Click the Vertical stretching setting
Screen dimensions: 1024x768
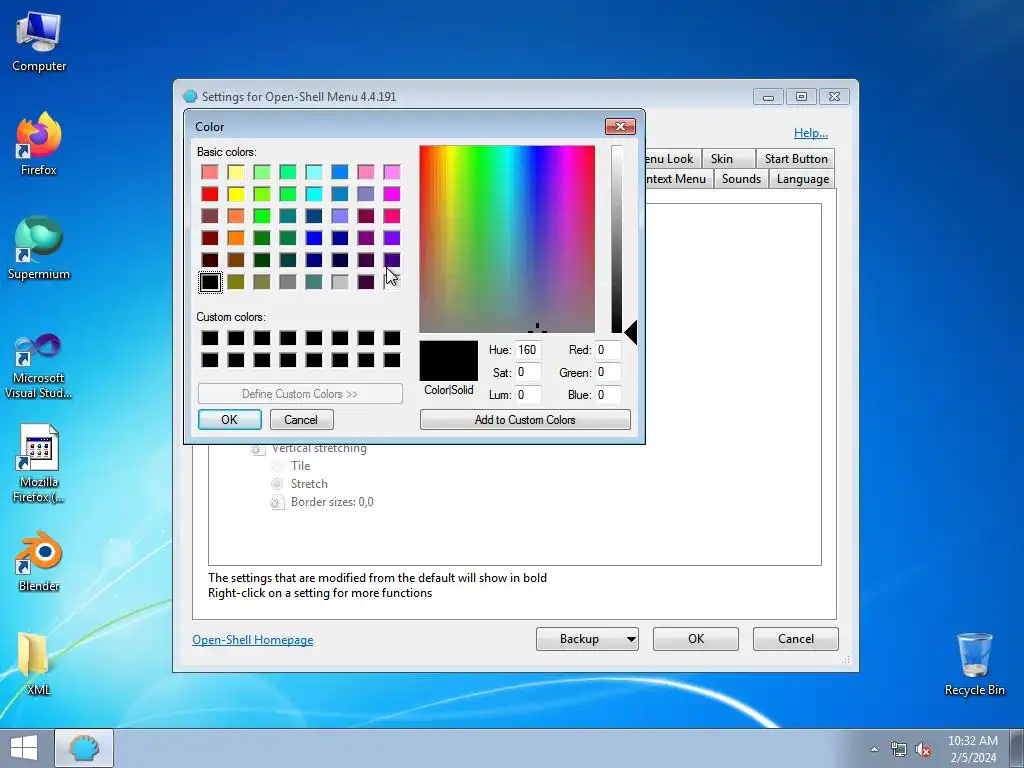309,449
